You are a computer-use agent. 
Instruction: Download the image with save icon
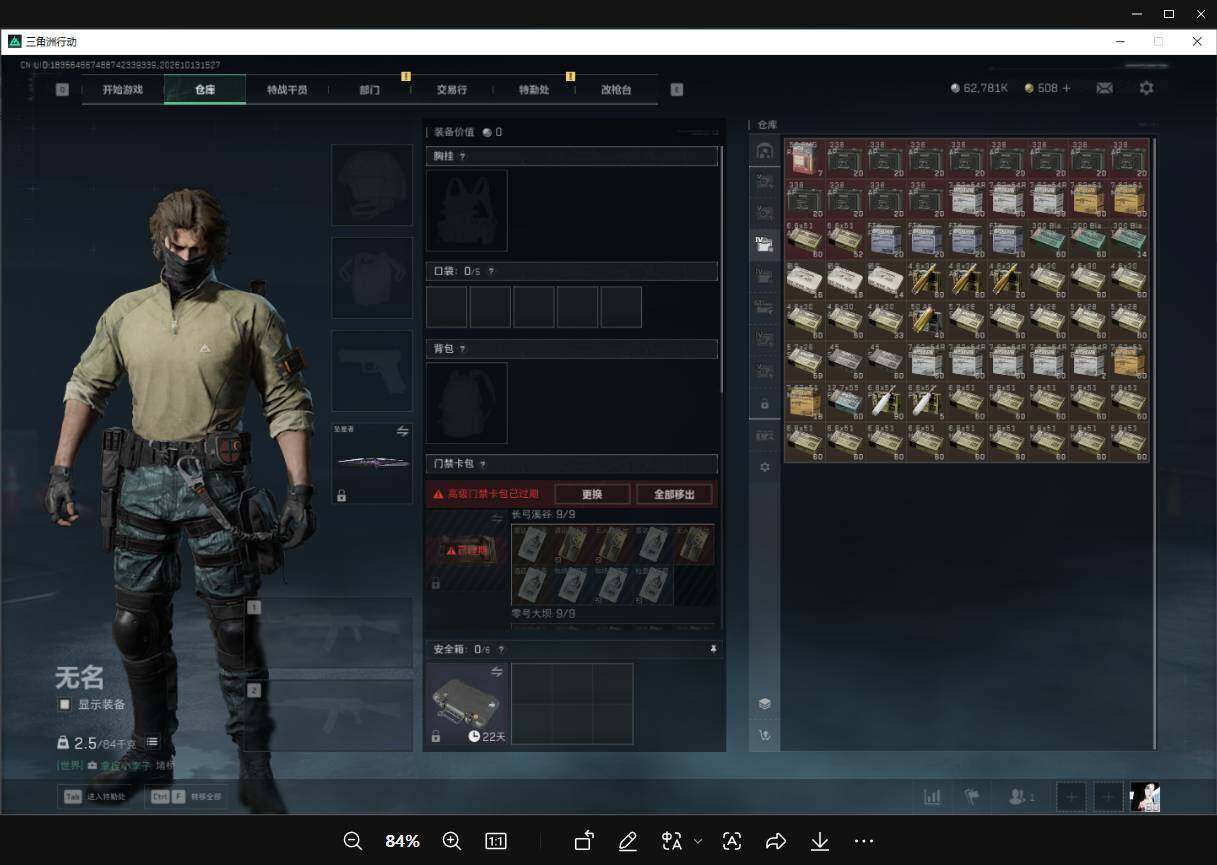click(820, 841)
